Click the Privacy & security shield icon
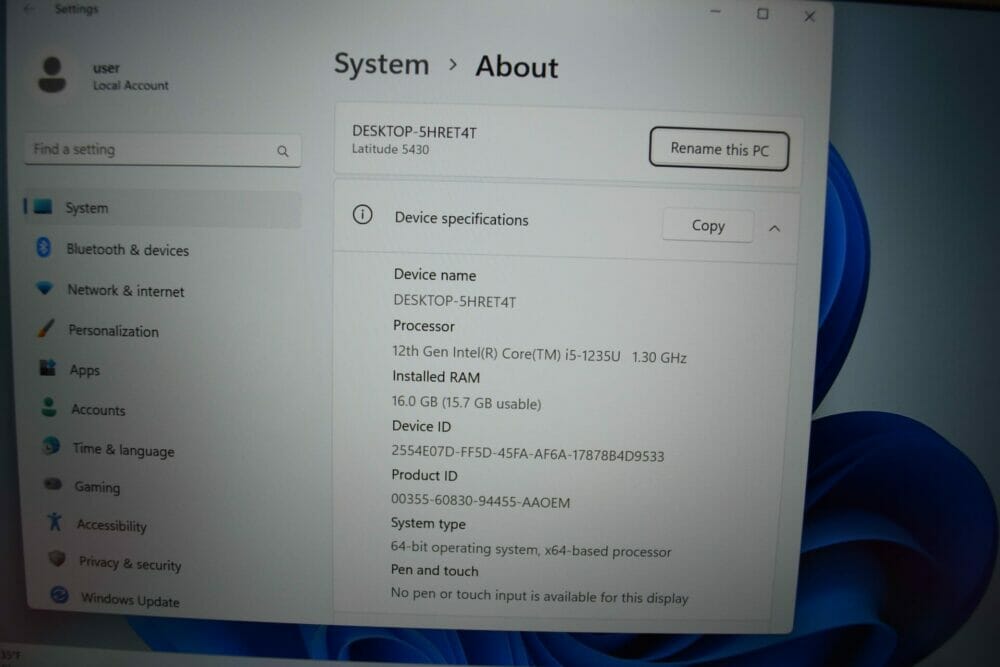The image size is (1000, 667). click(57, 559)
